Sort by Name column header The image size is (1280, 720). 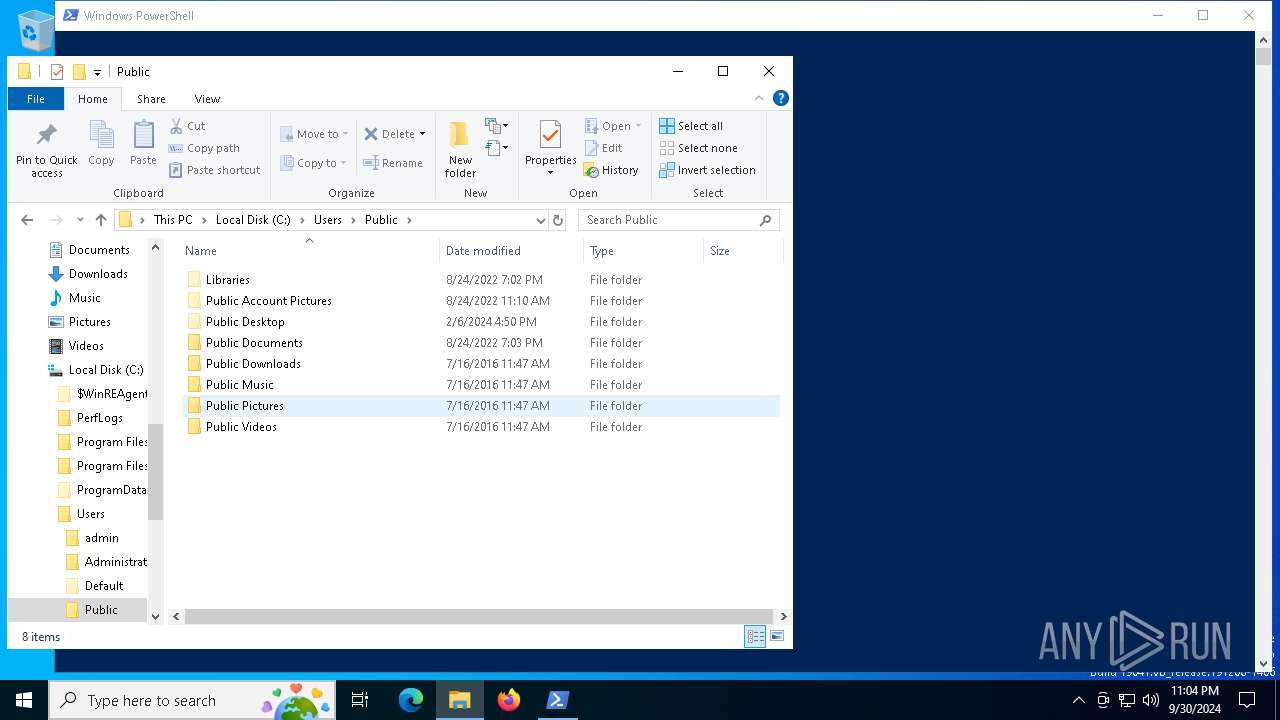pyautogui.click(x=309, y=251)
